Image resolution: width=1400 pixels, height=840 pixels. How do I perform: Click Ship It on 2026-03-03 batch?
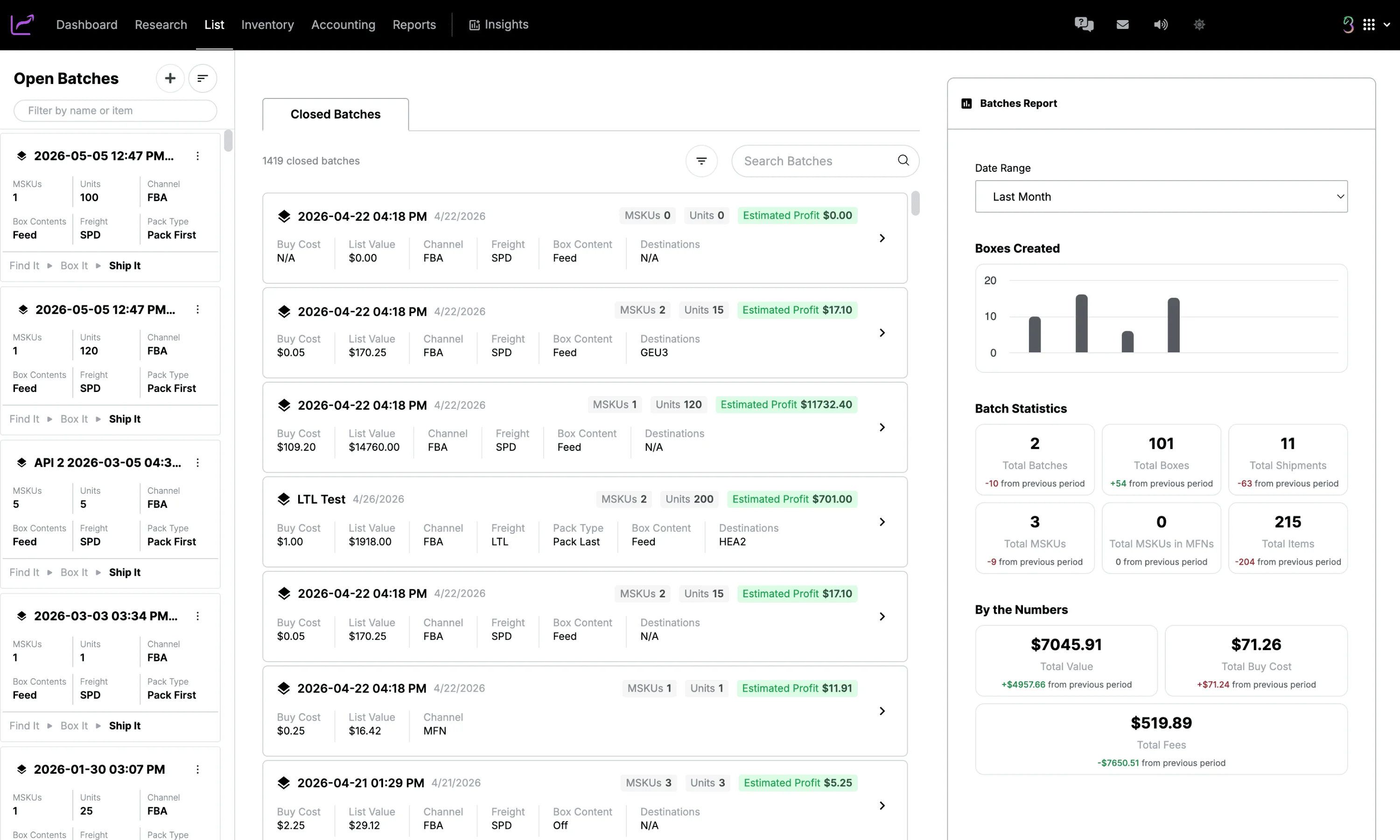pyautogui.click(x=125, y=726)
